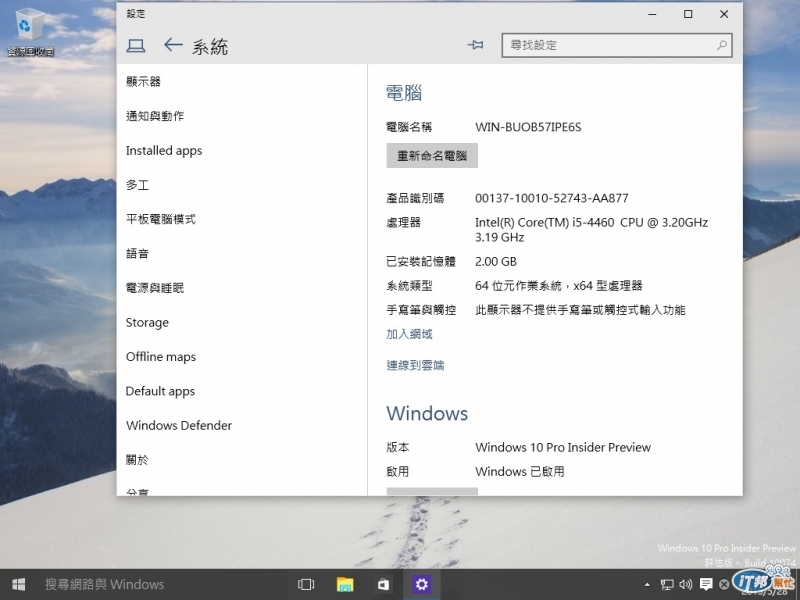Open the network tray icon
This screenshot has height=600, width=800.
coord(667,585)
